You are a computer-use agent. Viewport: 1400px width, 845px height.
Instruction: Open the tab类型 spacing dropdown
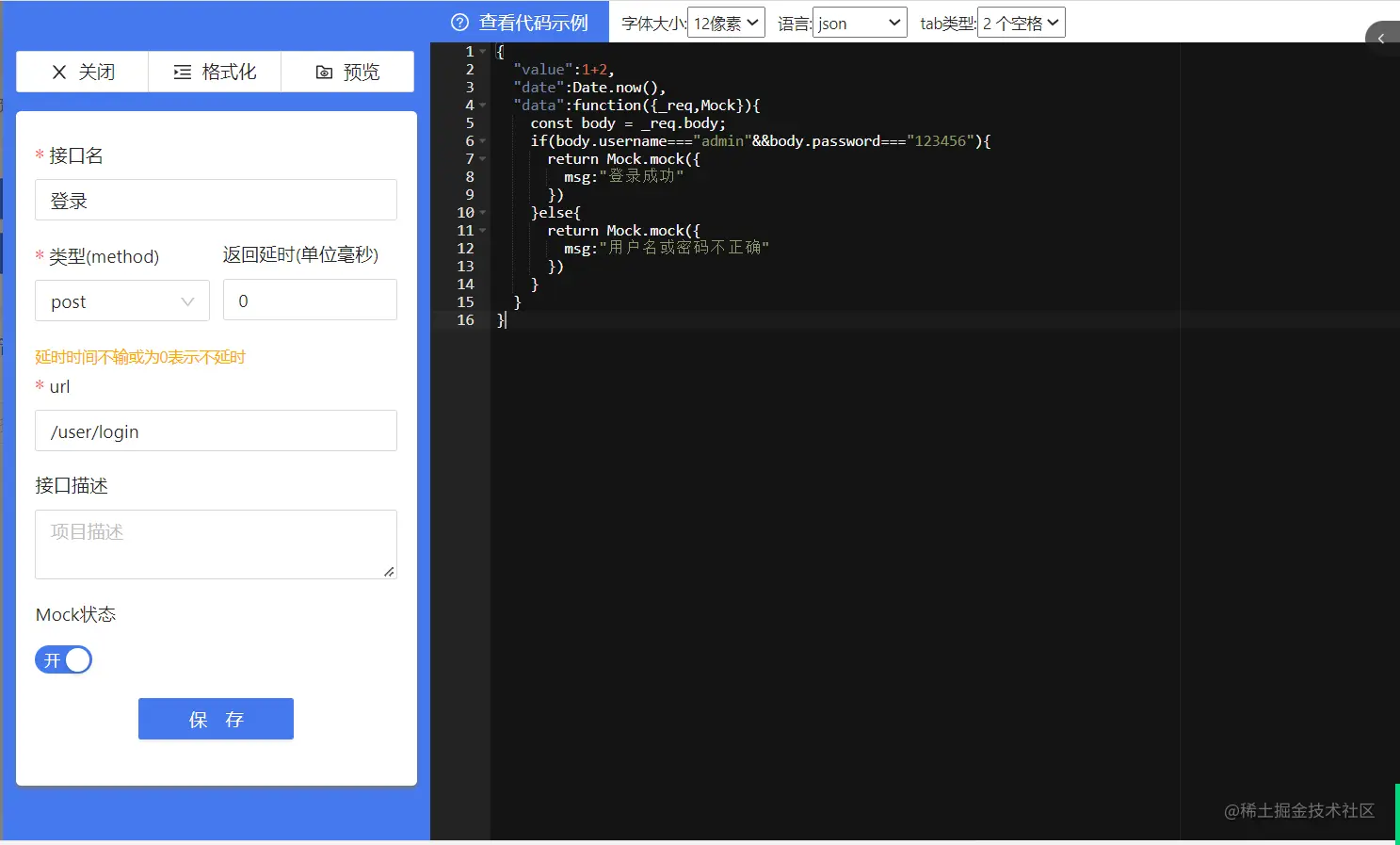pyautogui.click(x=1021, y=23)
